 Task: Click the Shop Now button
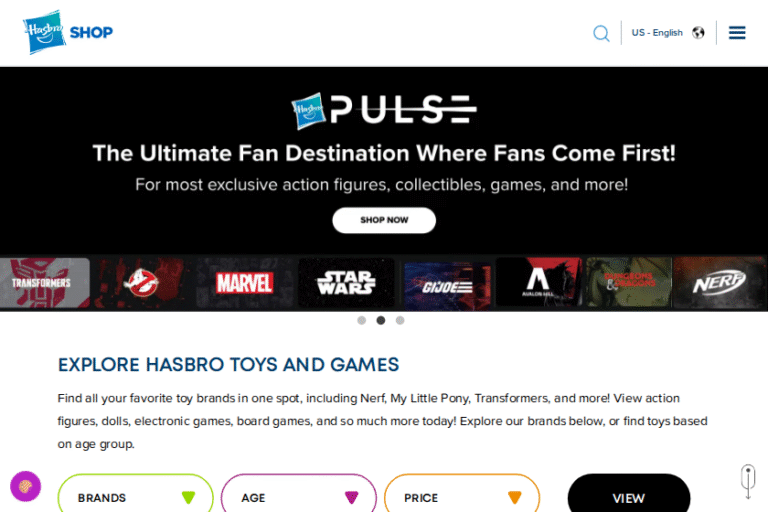coord(384,220)
